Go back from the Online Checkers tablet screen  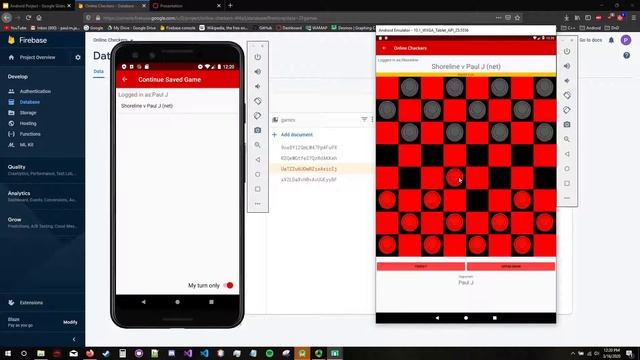point(384,48)
